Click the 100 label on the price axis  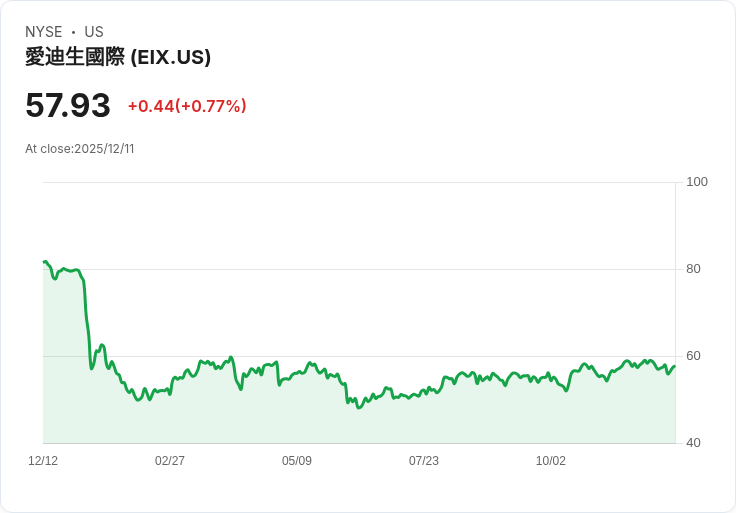[697, 182]
